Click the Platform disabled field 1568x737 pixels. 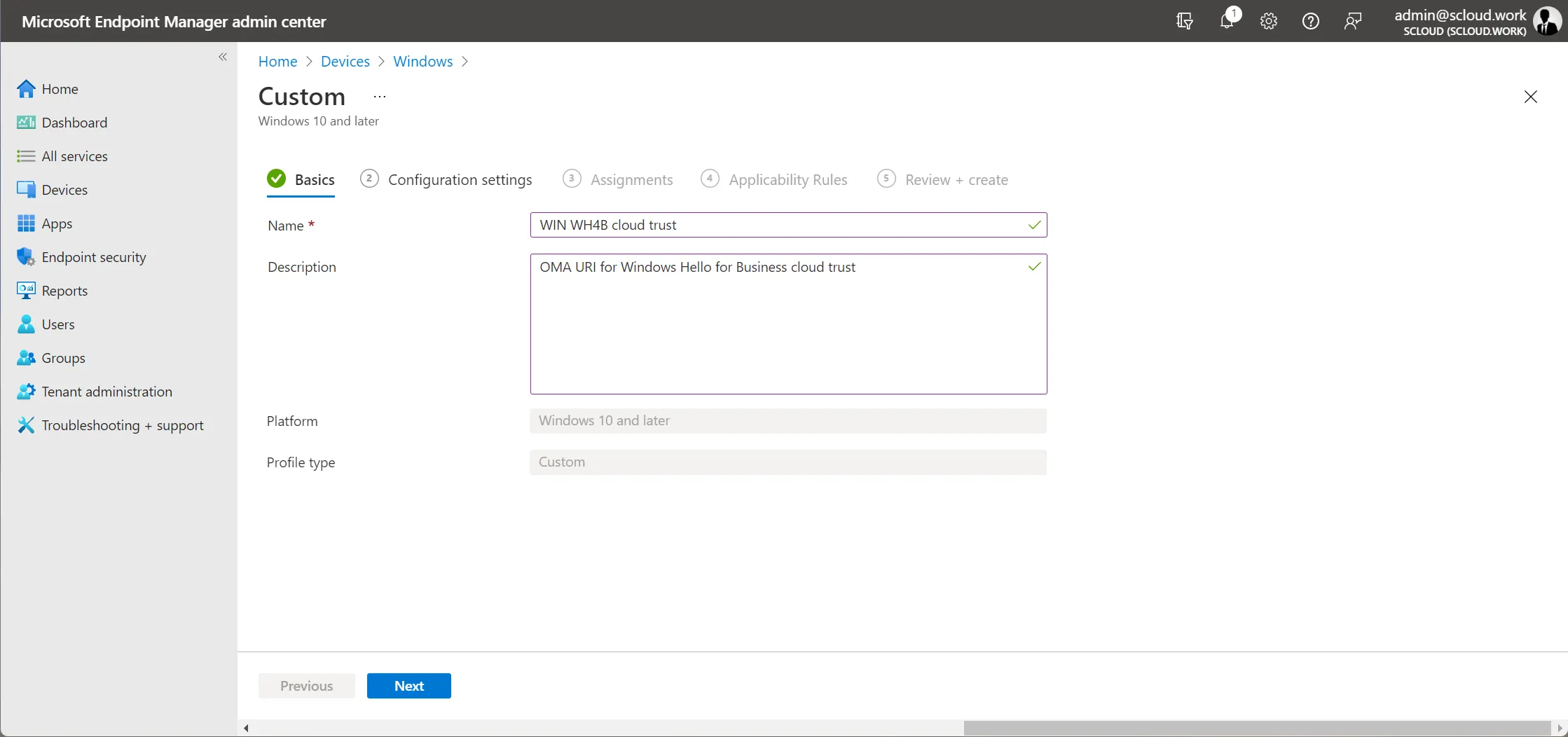788,421
